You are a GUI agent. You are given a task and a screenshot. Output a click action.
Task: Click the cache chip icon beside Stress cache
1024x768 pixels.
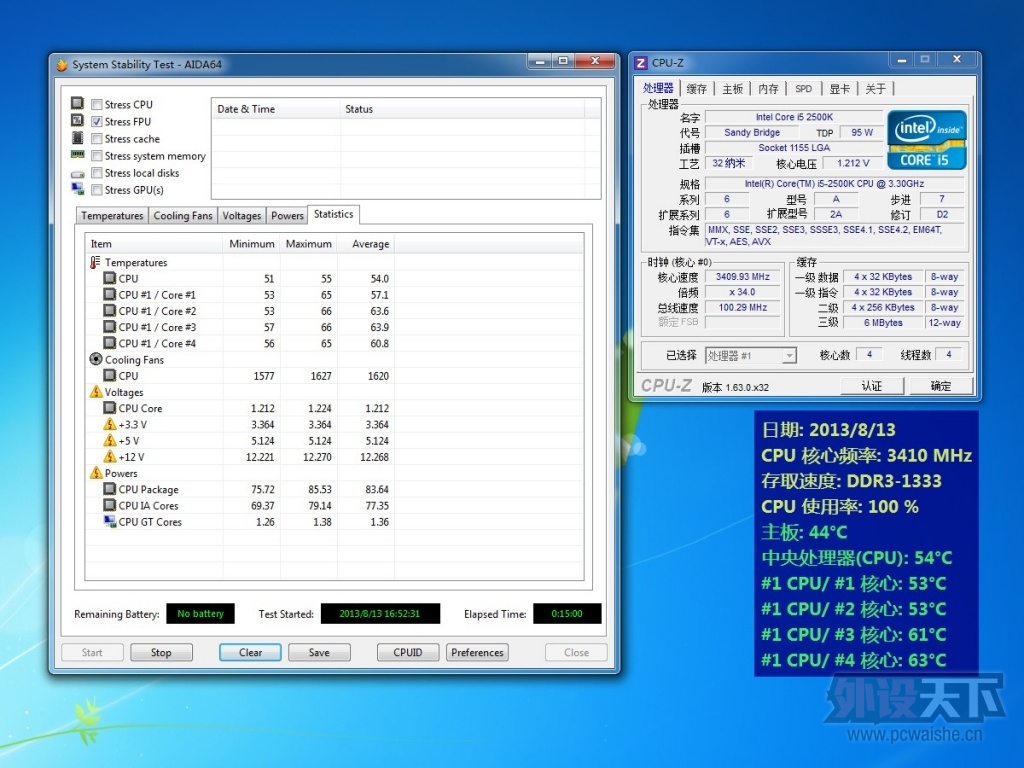coord(78,138)
